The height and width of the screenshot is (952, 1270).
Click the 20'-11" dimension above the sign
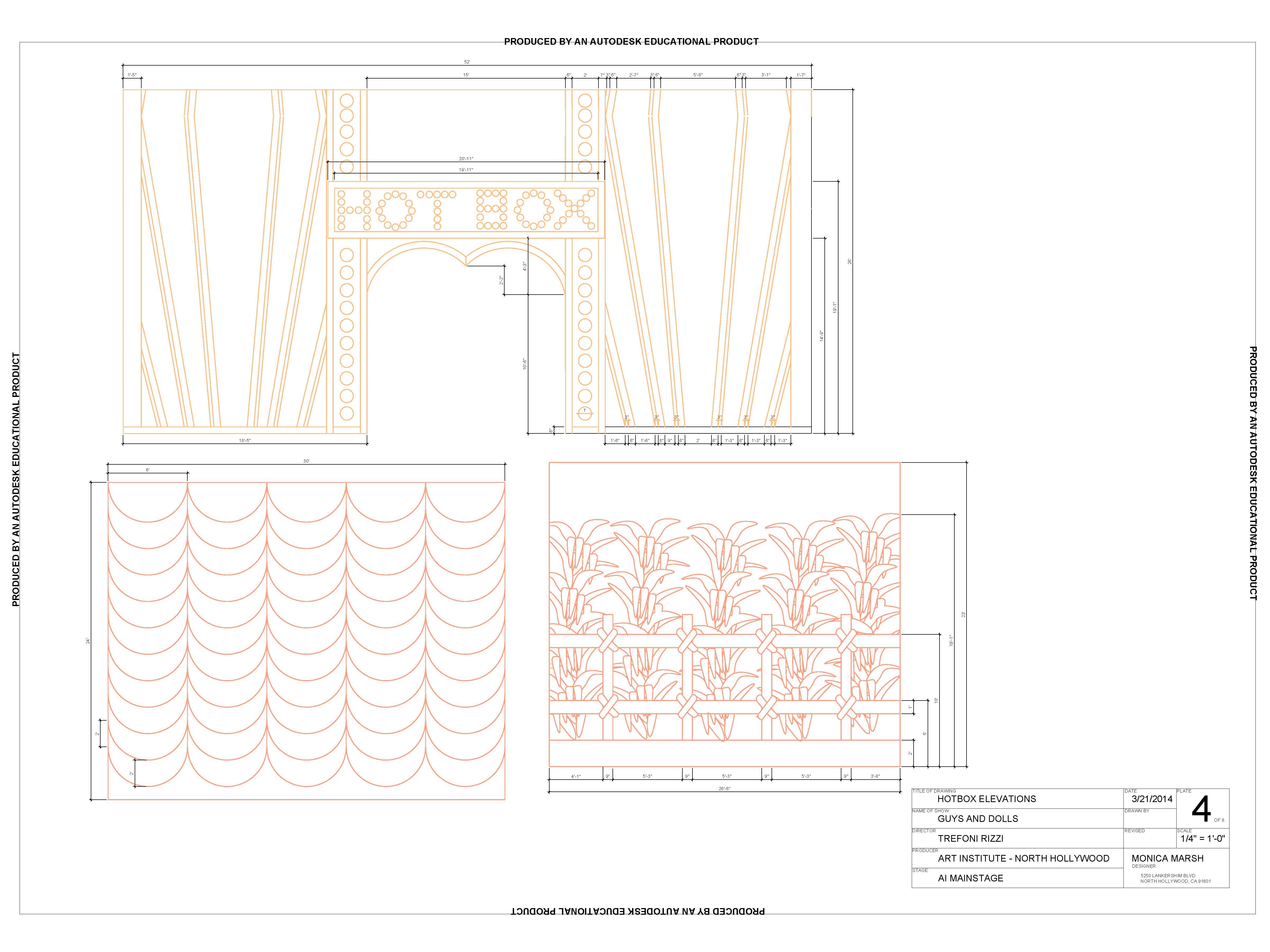tap(466, 159)
